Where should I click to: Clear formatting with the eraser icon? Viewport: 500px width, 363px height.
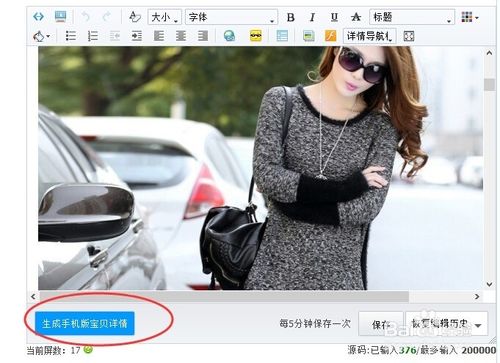pos(135,17)
